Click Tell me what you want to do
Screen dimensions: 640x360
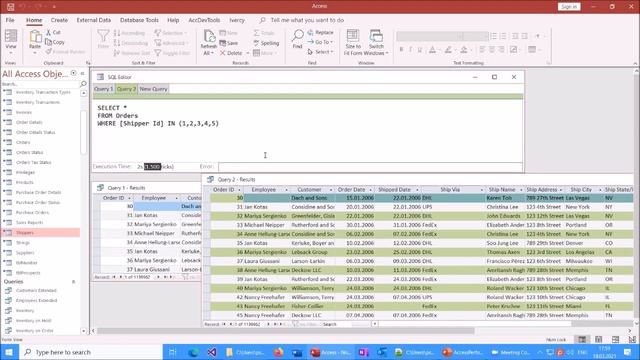307,20
